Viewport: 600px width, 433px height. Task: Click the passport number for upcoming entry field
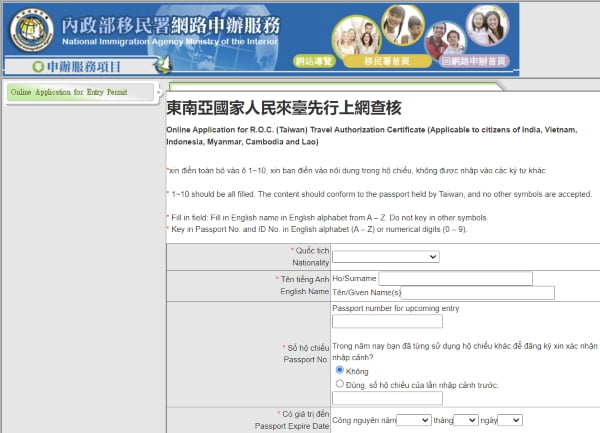(x=387, y=321)
